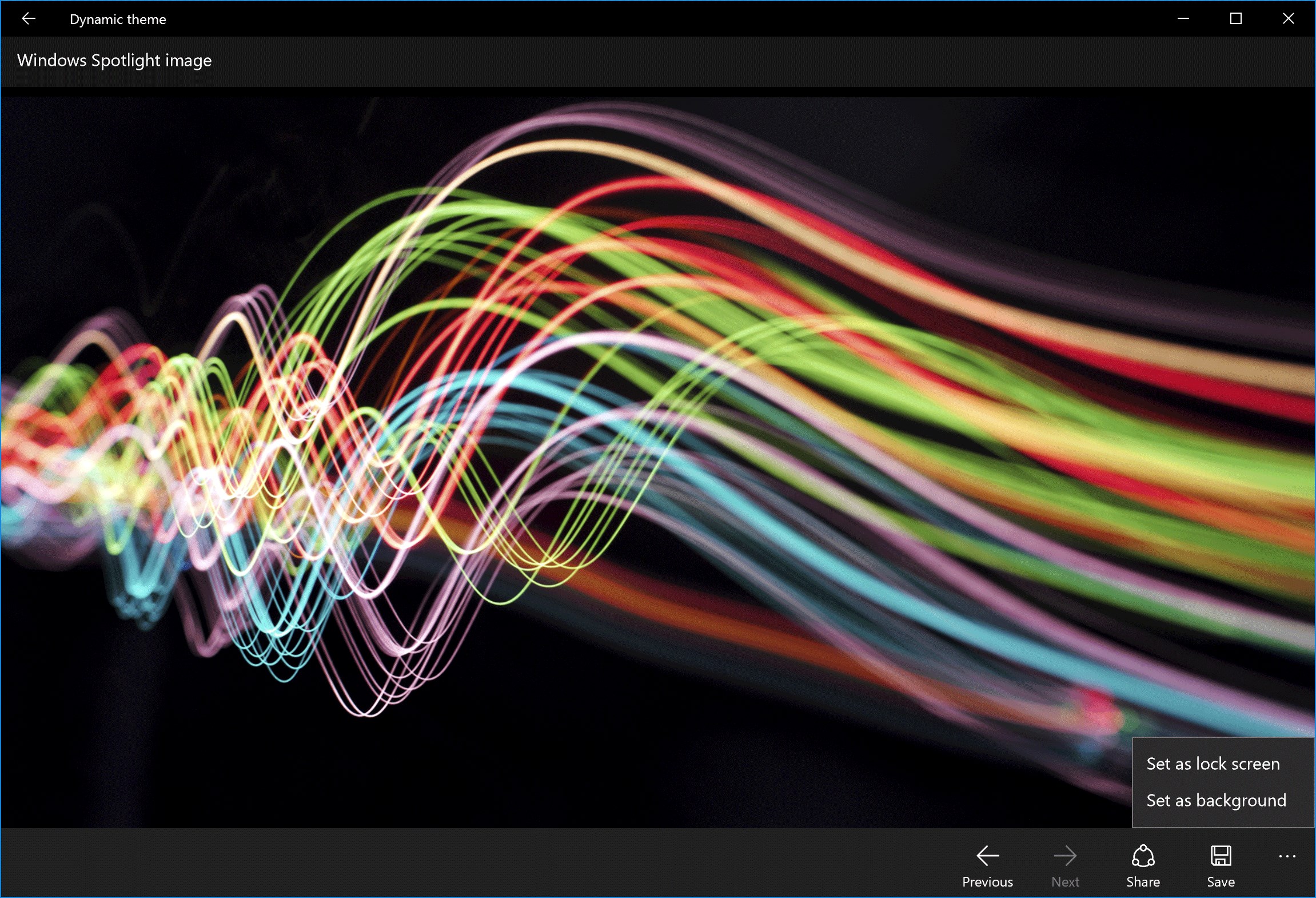Click the "Windows Spotlight image" heading
Image resolution: width=1316 pixels, height=898 pixels.
[114, 60]
